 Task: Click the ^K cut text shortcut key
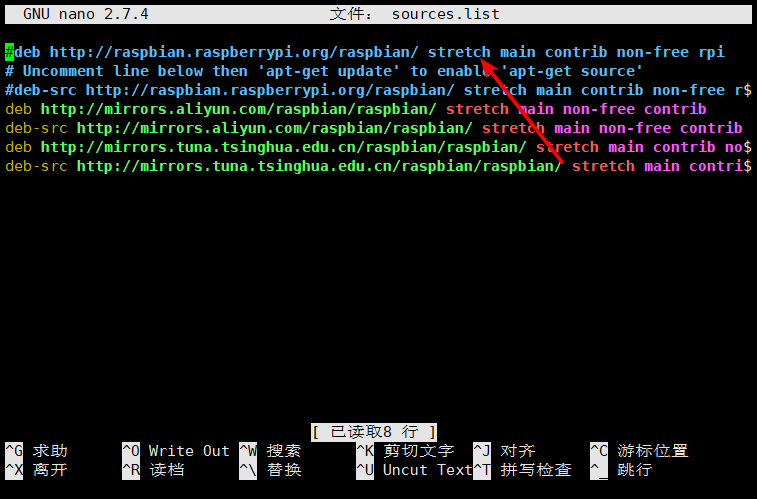pos(365,451)
